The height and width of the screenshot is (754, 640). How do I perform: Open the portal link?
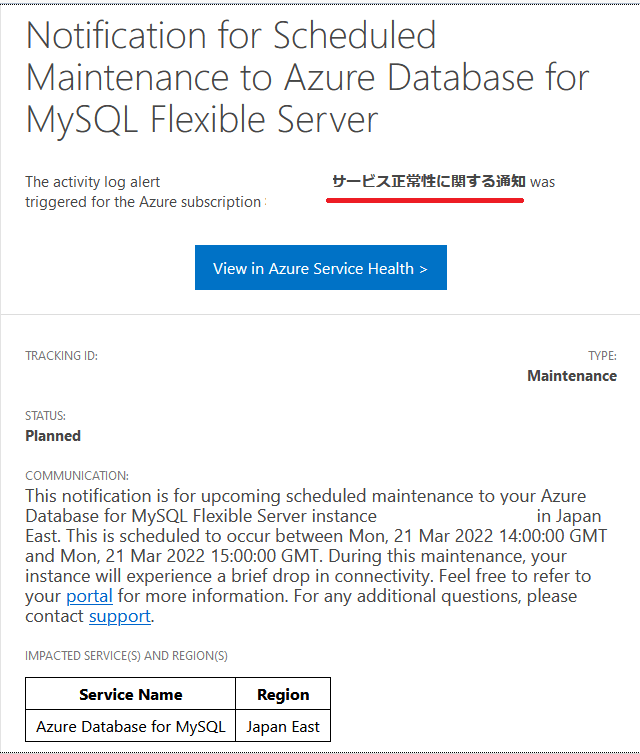tap(89, 596)
